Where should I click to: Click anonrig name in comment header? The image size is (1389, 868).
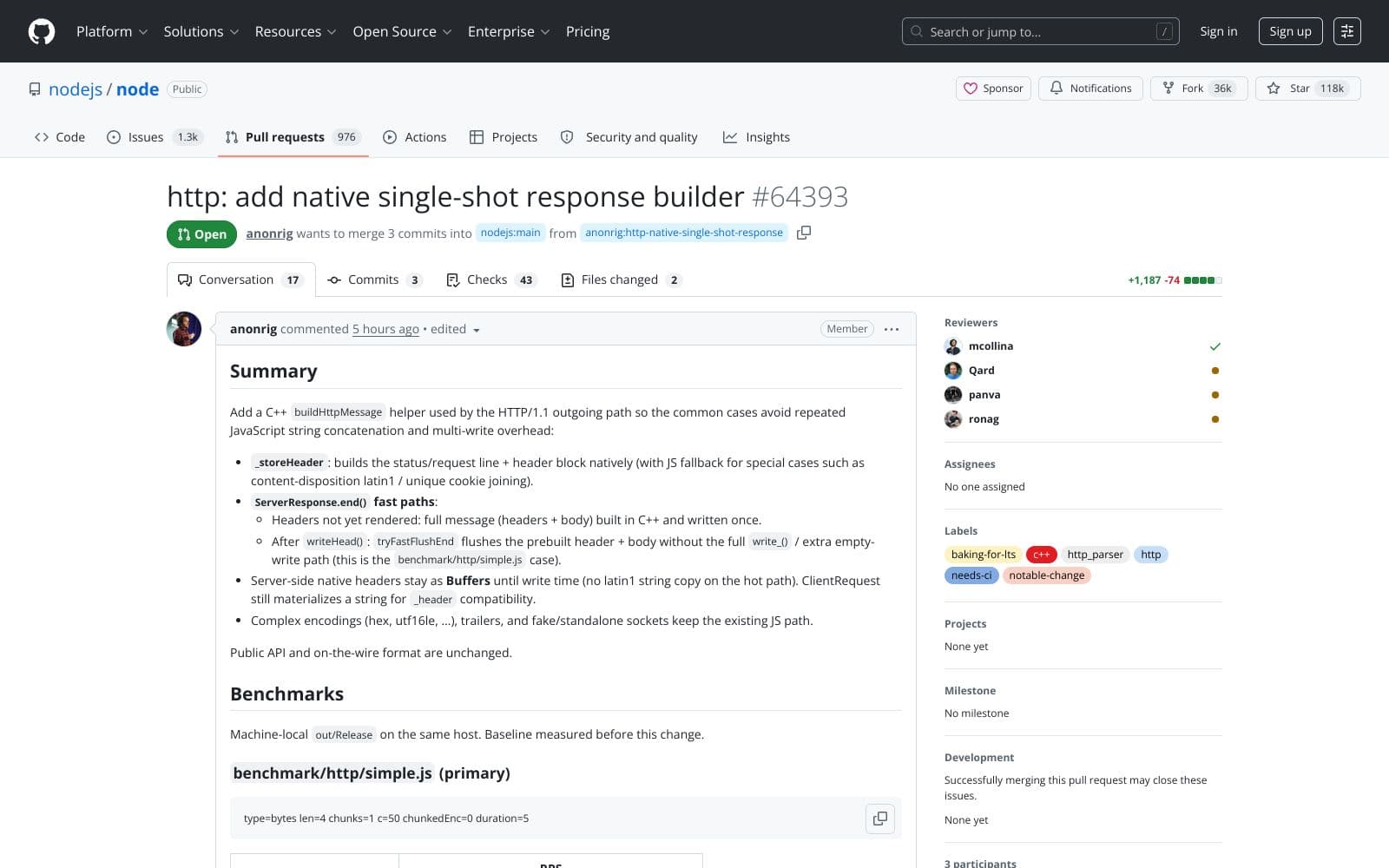(253, 329)
